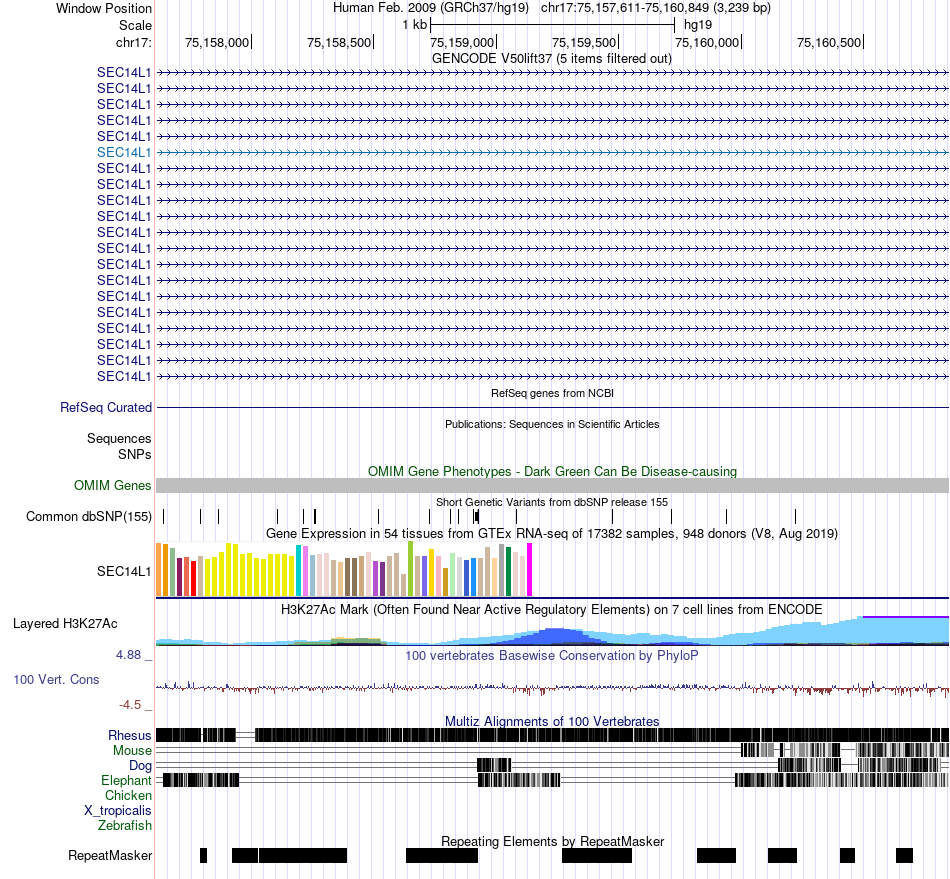950x879 pixels.
Task: Click the light blue SEC14L1 transcript label
Action: tap(124, 153)
